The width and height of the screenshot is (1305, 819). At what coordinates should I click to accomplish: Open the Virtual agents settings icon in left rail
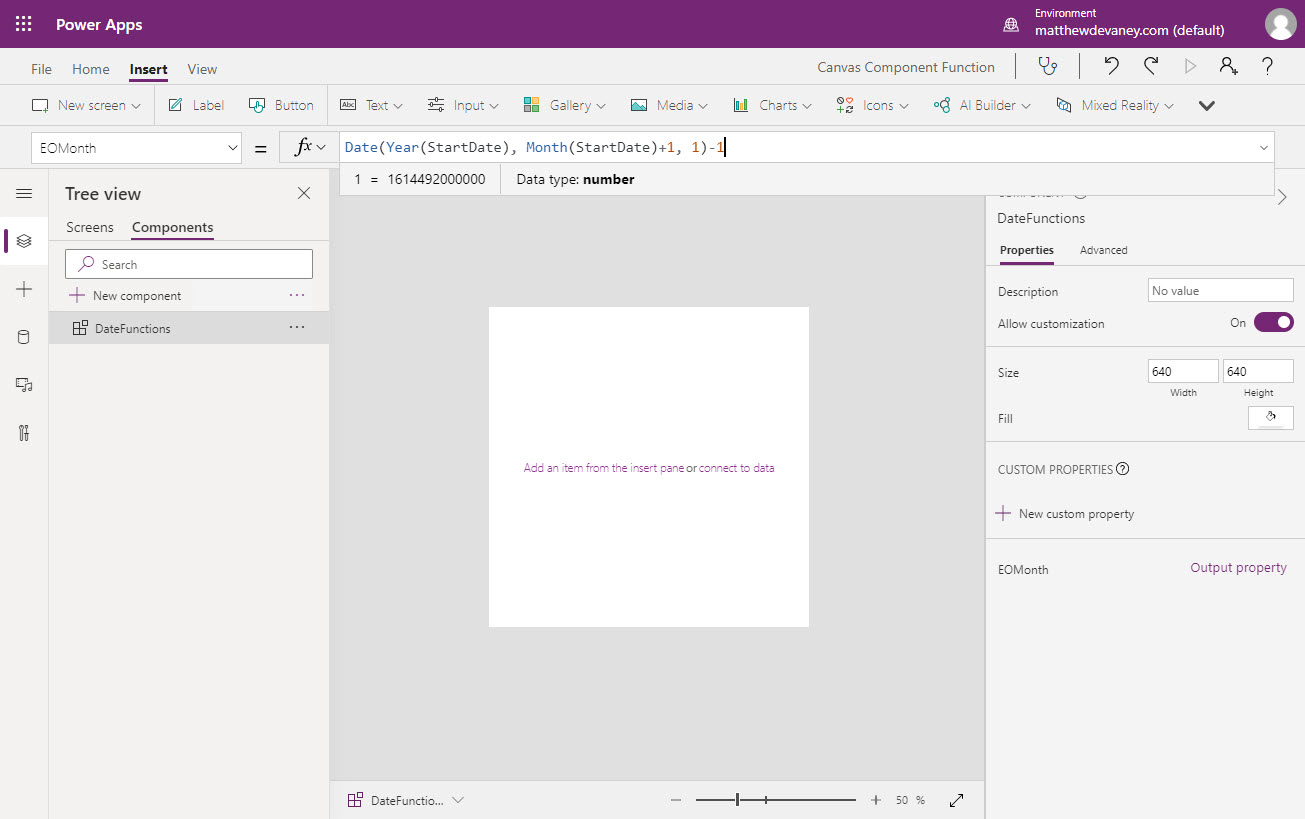coord(25,433)
